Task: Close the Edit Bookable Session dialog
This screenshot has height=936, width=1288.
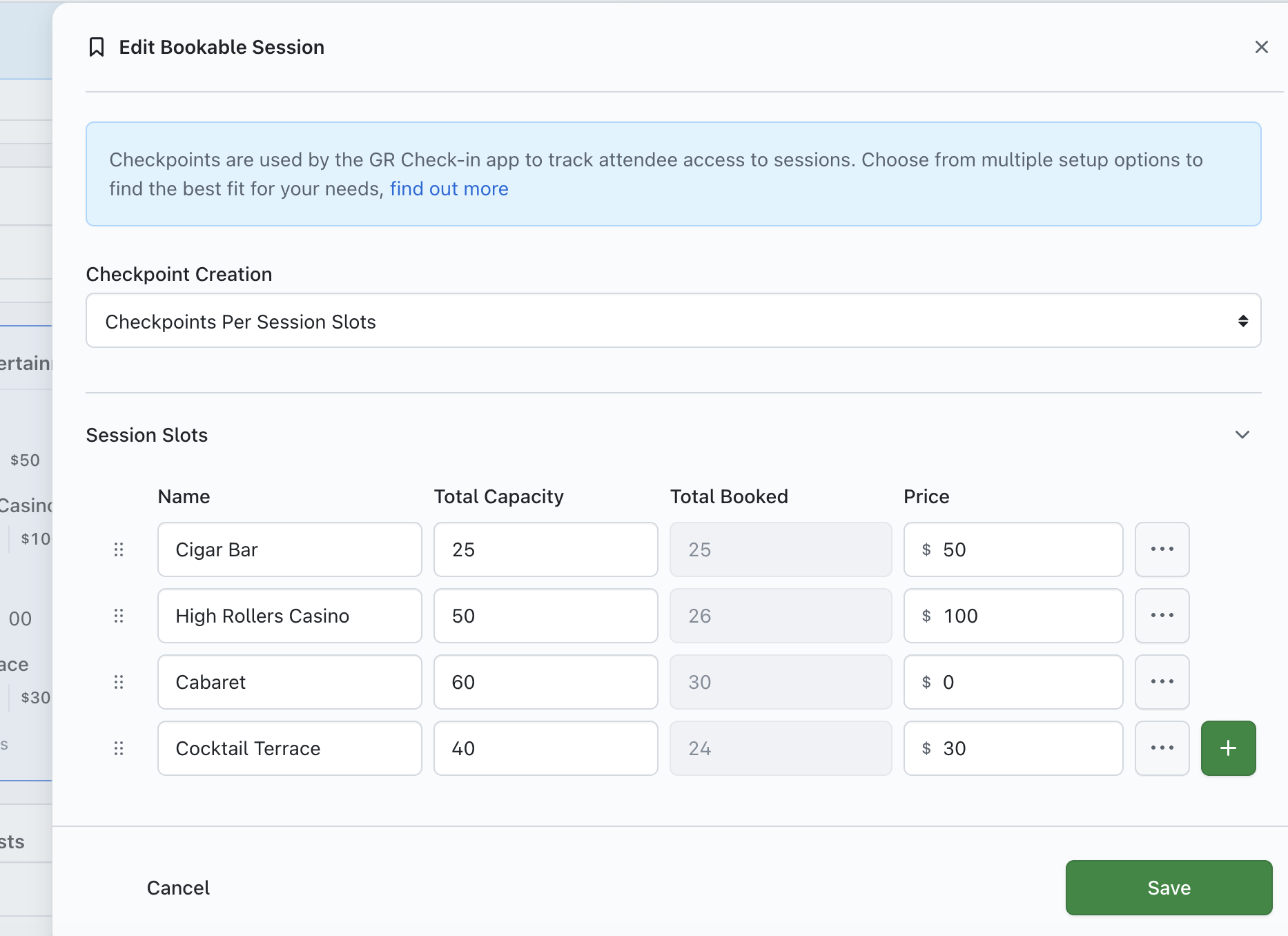Action: 1261,47
